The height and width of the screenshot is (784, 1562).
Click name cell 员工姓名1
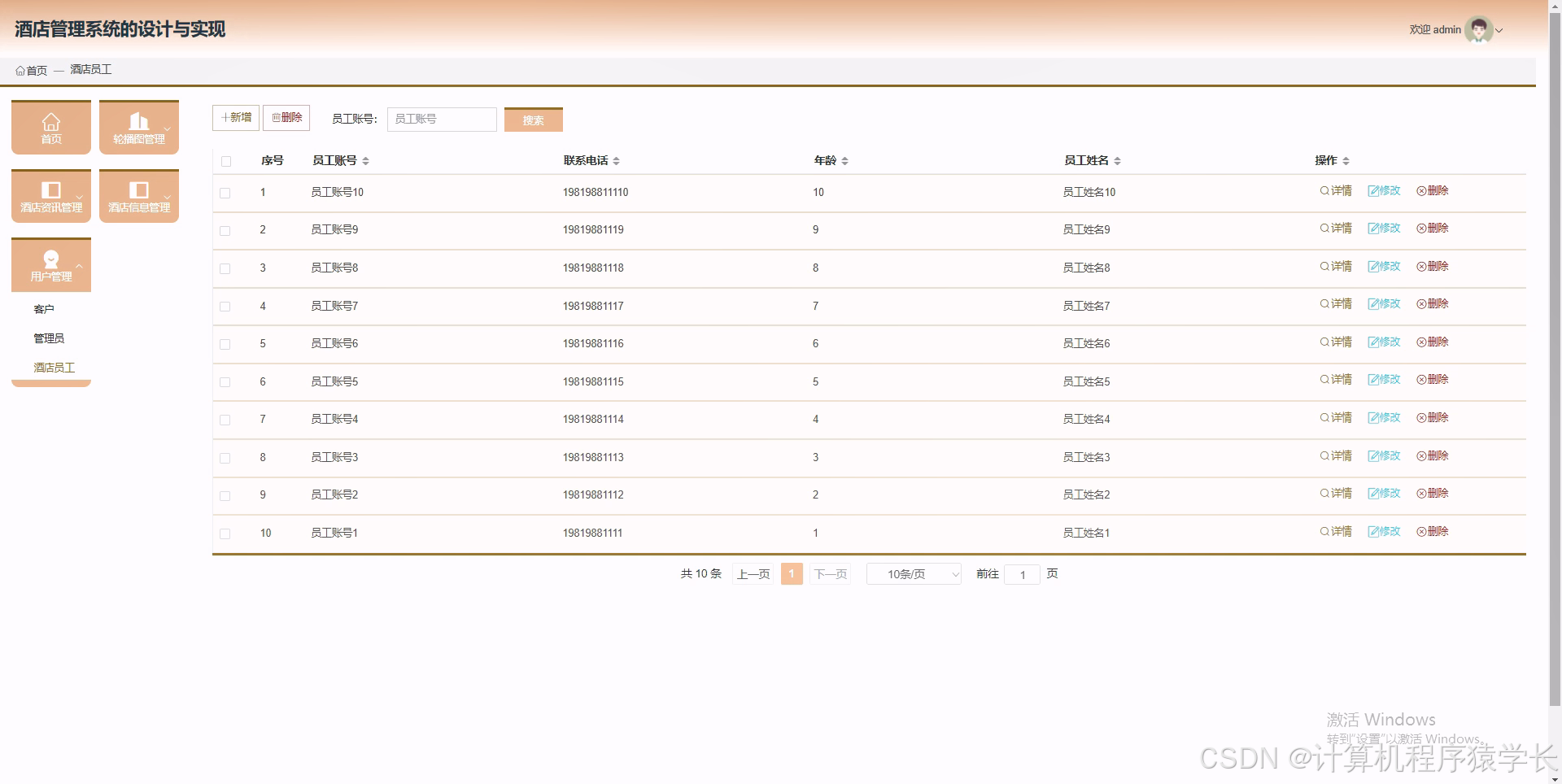[x=1086, y=534]
